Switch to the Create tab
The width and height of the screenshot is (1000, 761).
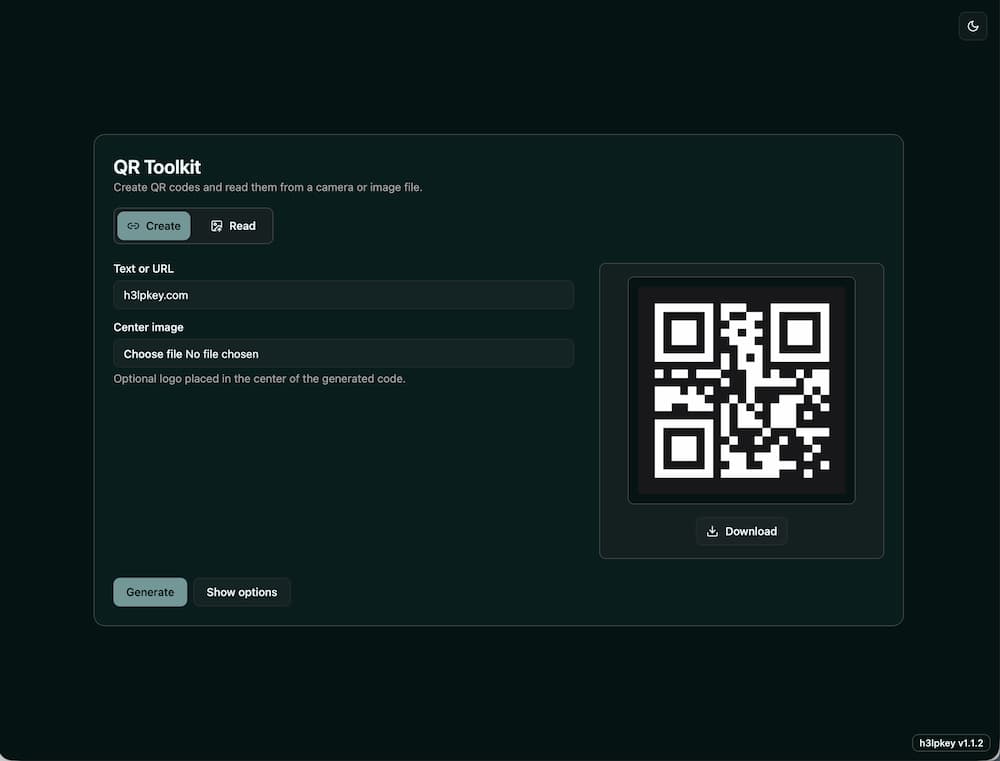pyautogui.click(x=154, y=226)
